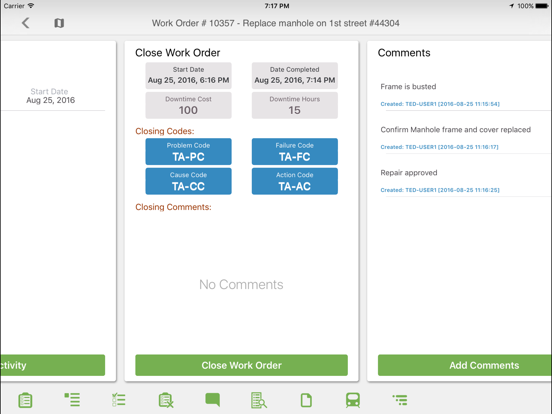Click the 'No Comments' placeholder text

241,284
